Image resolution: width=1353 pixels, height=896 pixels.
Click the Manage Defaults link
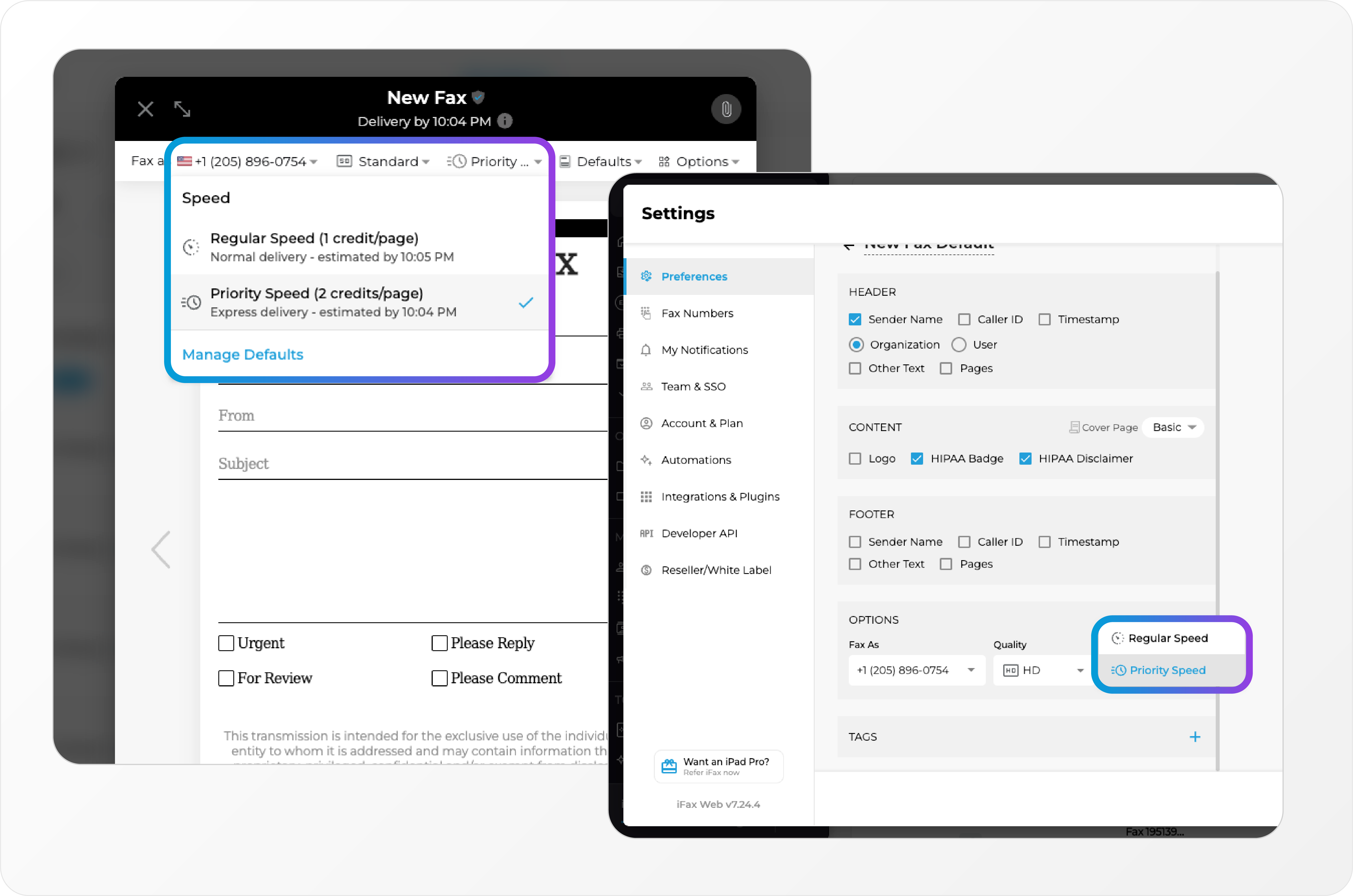242,354
